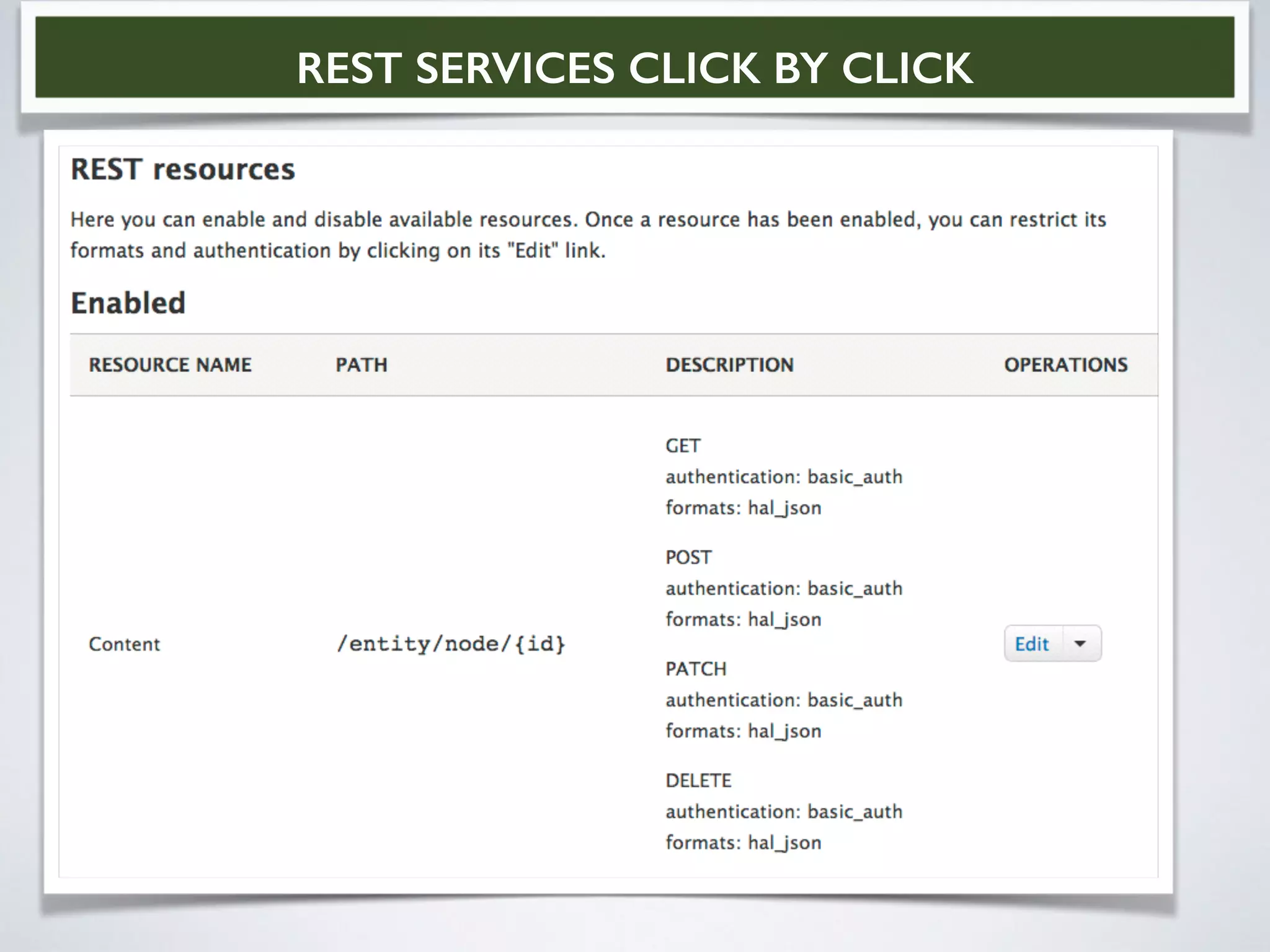Click the OPERATIONS column header
Image resolution: width=1270 pixels, height=952 pixels.
pyautogui.click(x=1066, y=364)
